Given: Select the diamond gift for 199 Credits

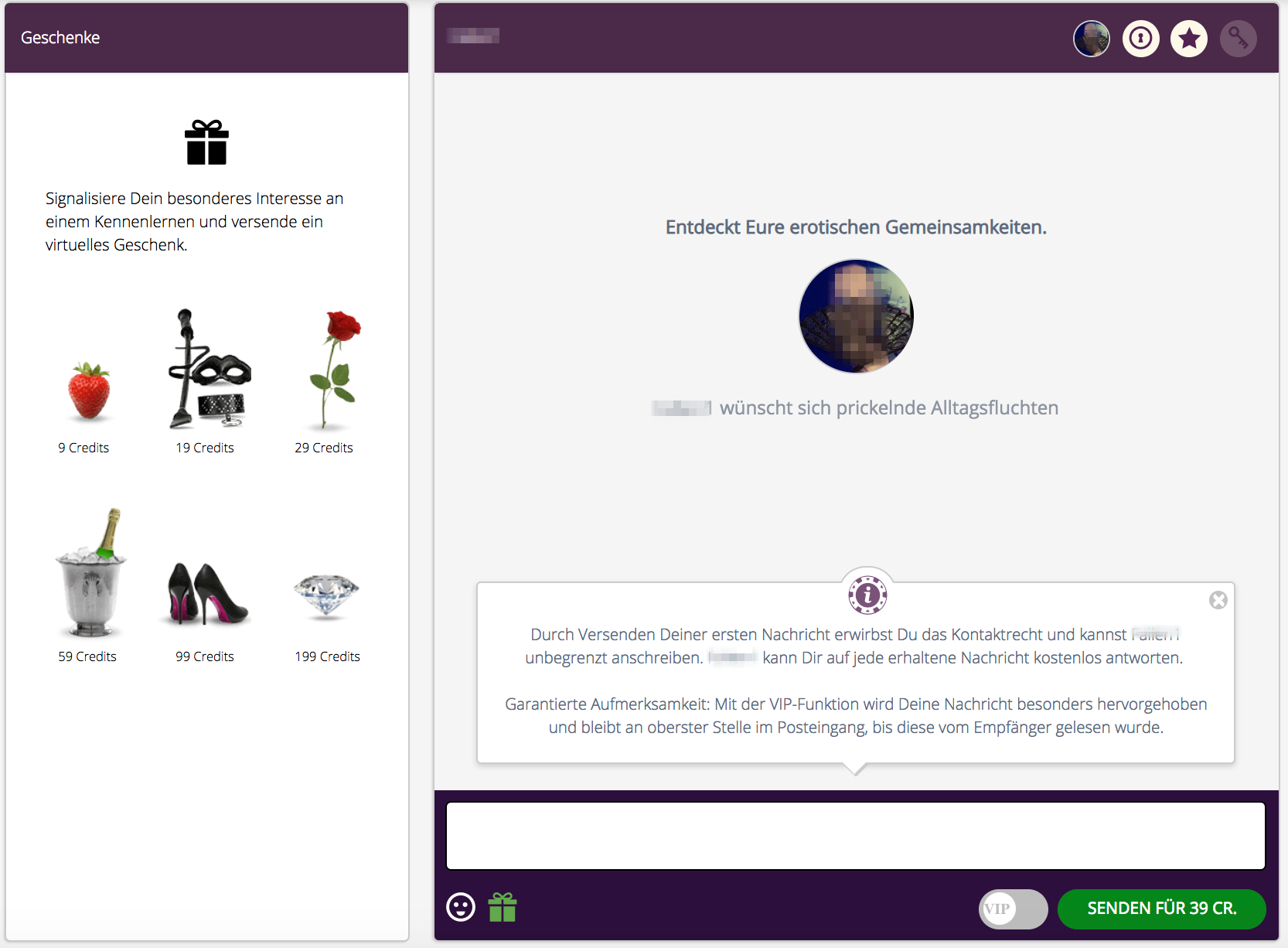Looking at the screenshot, I should click(x=326, y=596).
